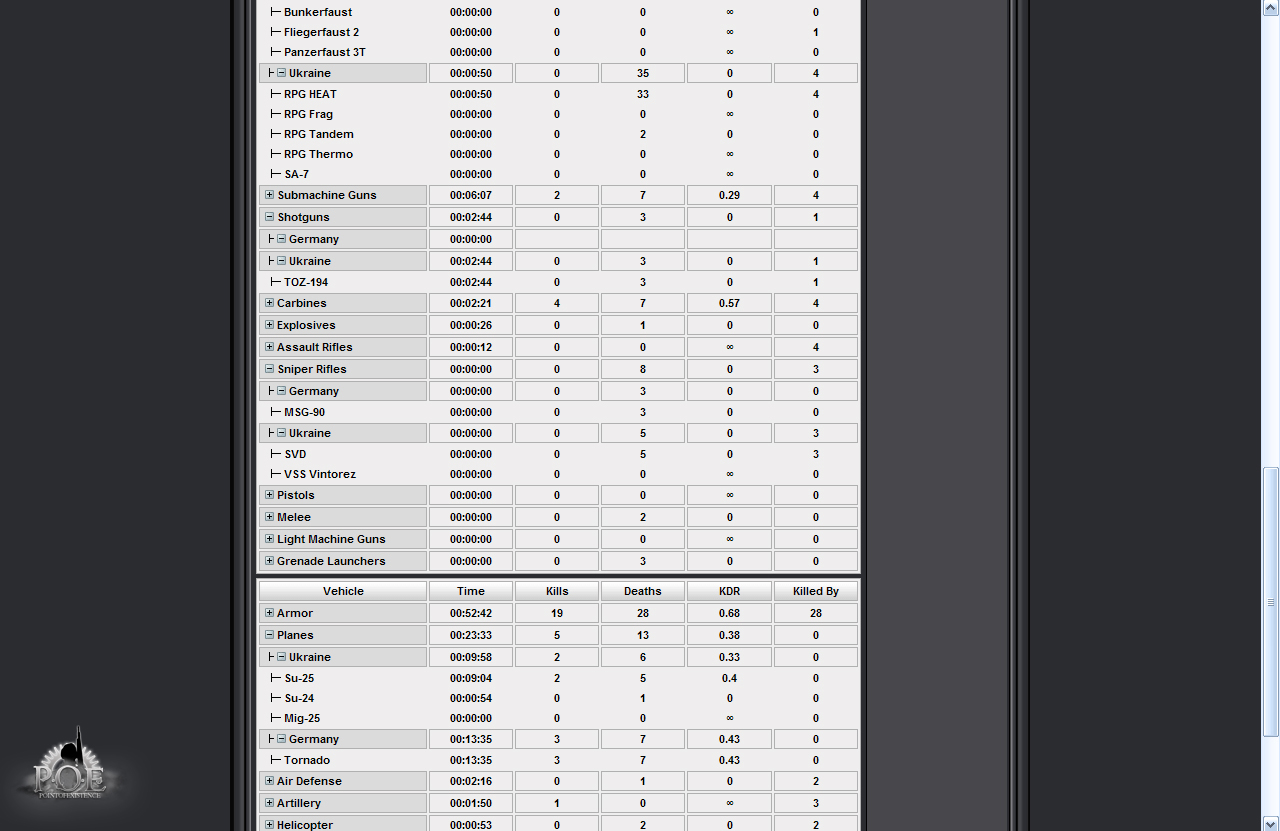Expand the Carbines weapon group
The height and width of the screenshot is (831, 1280).
tap(270, 303)
